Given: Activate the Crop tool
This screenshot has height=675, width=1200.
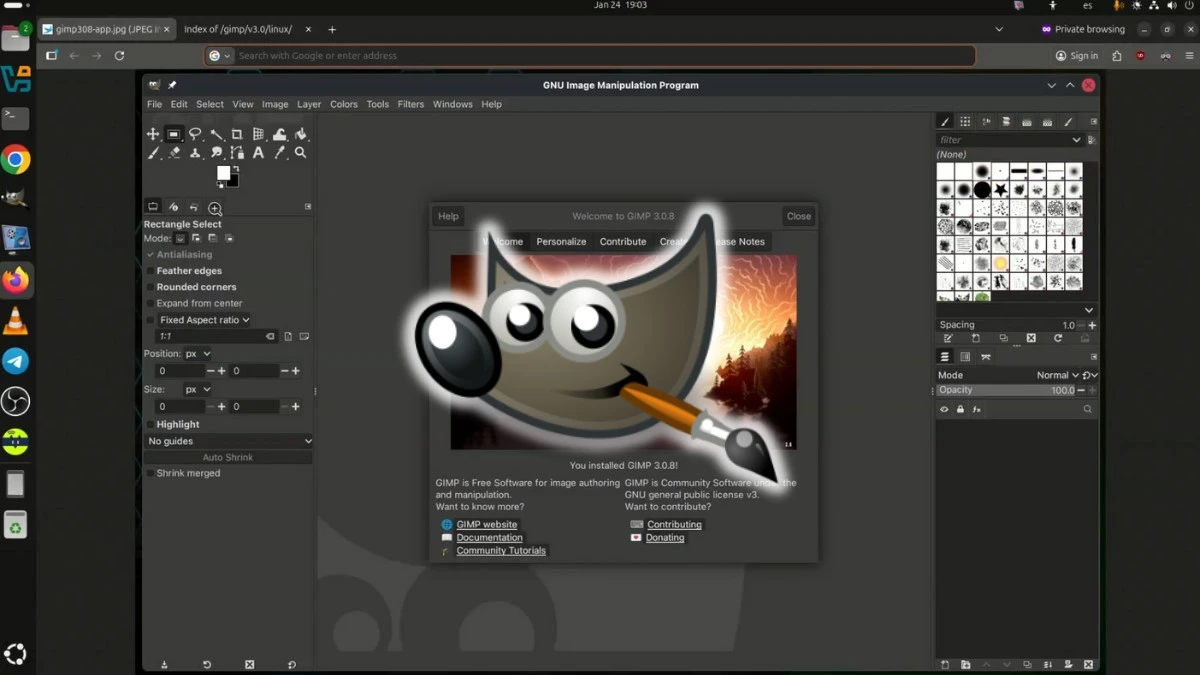Looking at the screenshot, I should coord(236,133).
